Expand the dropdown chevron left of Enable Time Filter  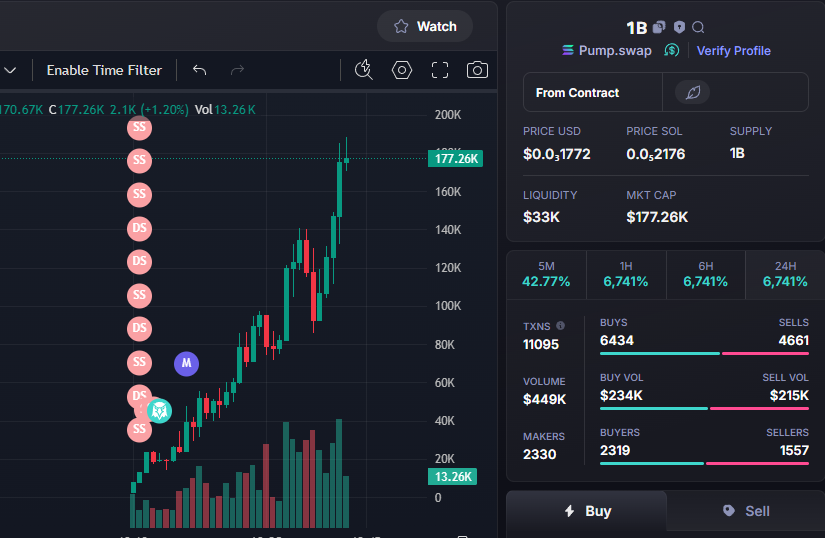[10, 70]
